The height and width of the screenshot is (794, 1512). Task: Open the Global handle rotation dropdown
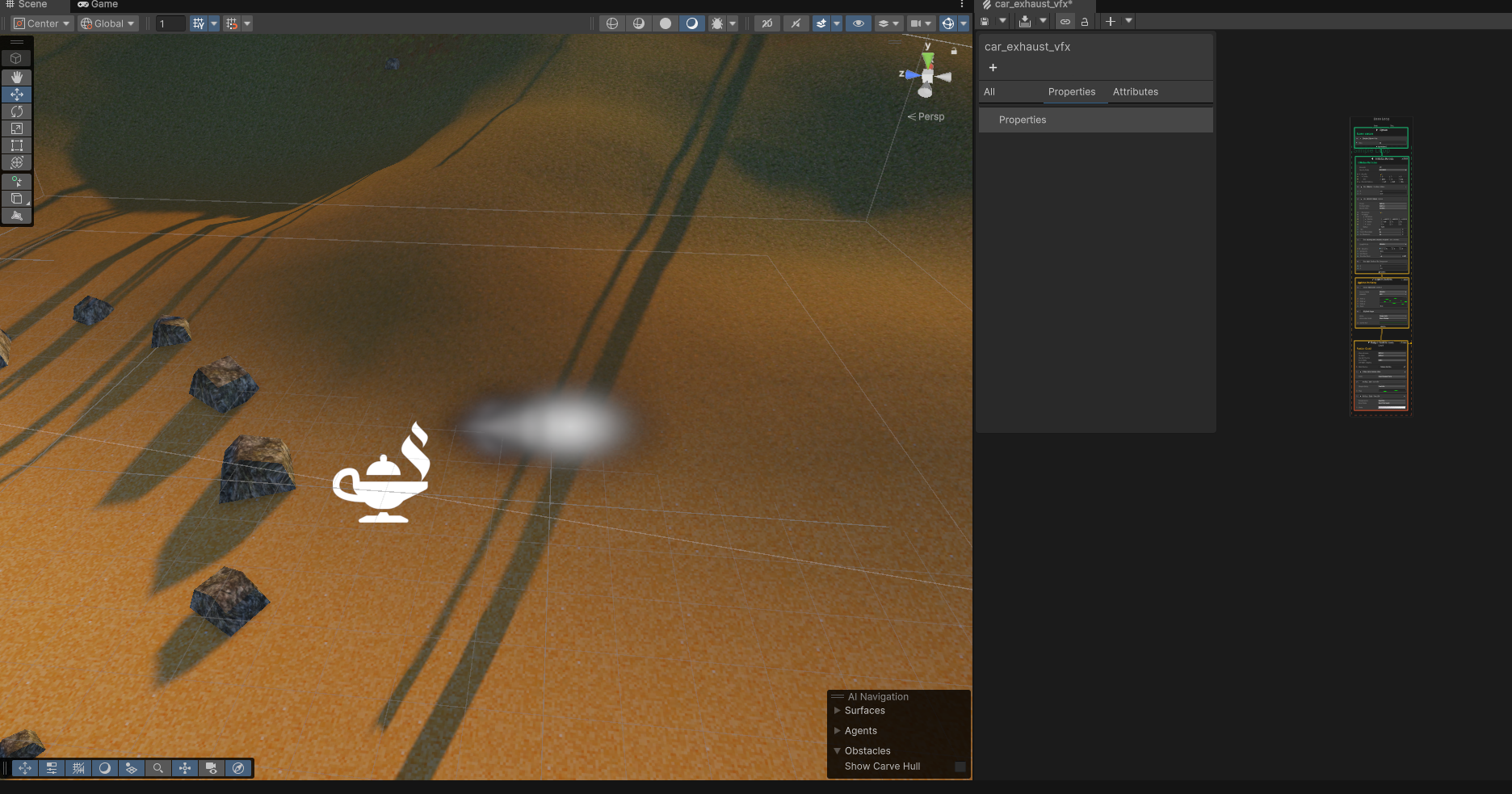pyautogui.click(x=108, y=23)
